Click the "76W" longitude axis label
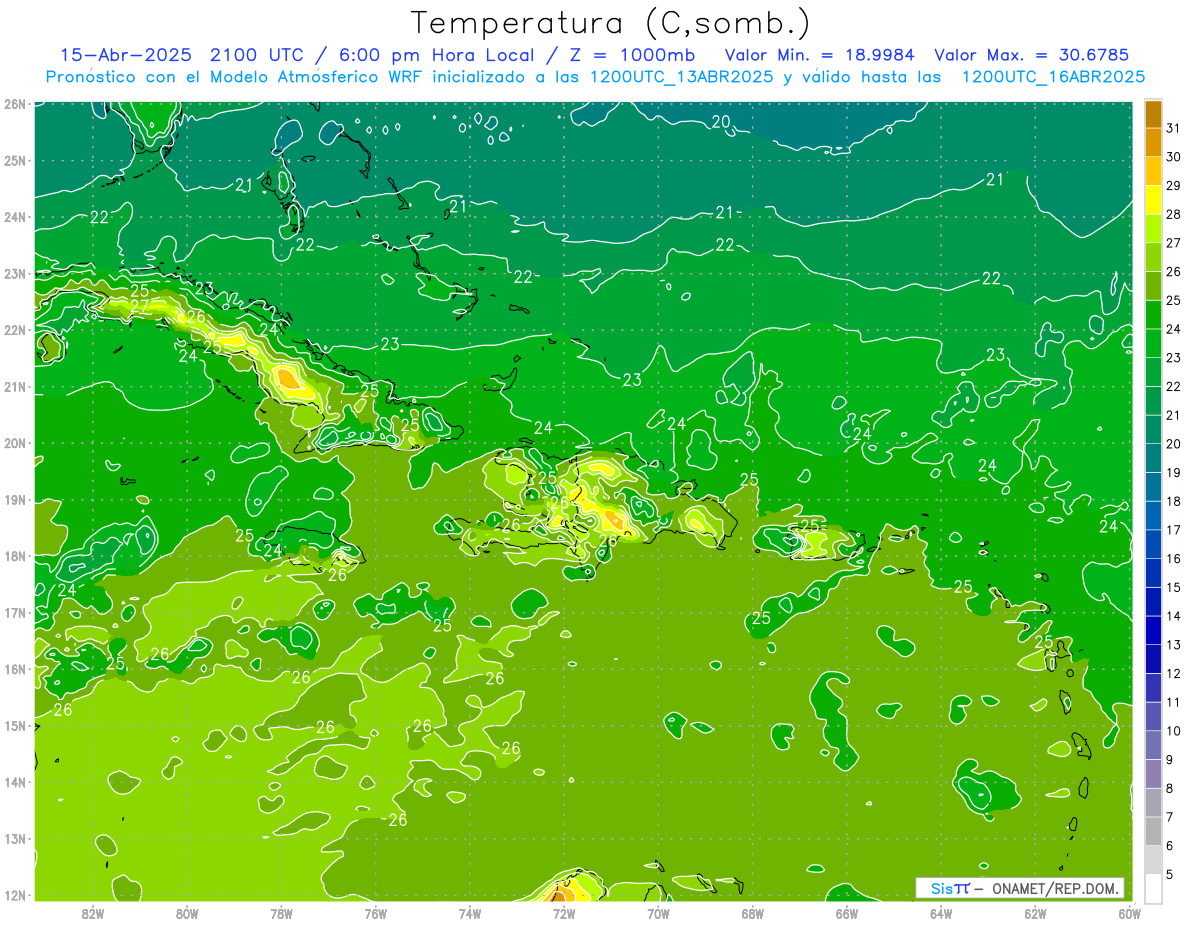This screenshot has width=1200, height=927. (x=376, y=913)
